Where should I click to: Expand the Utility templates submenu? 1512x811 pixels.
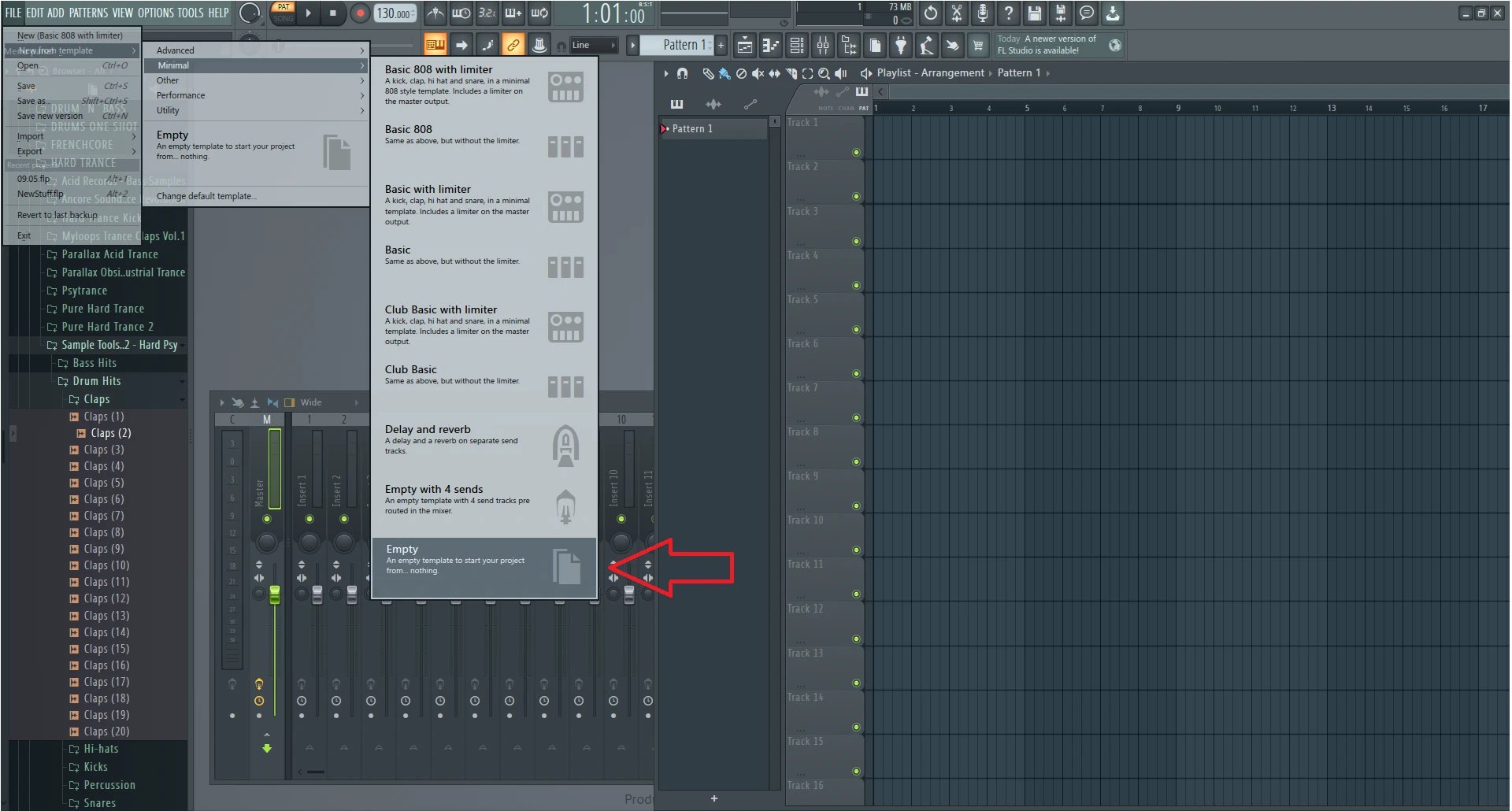point(257,110)
